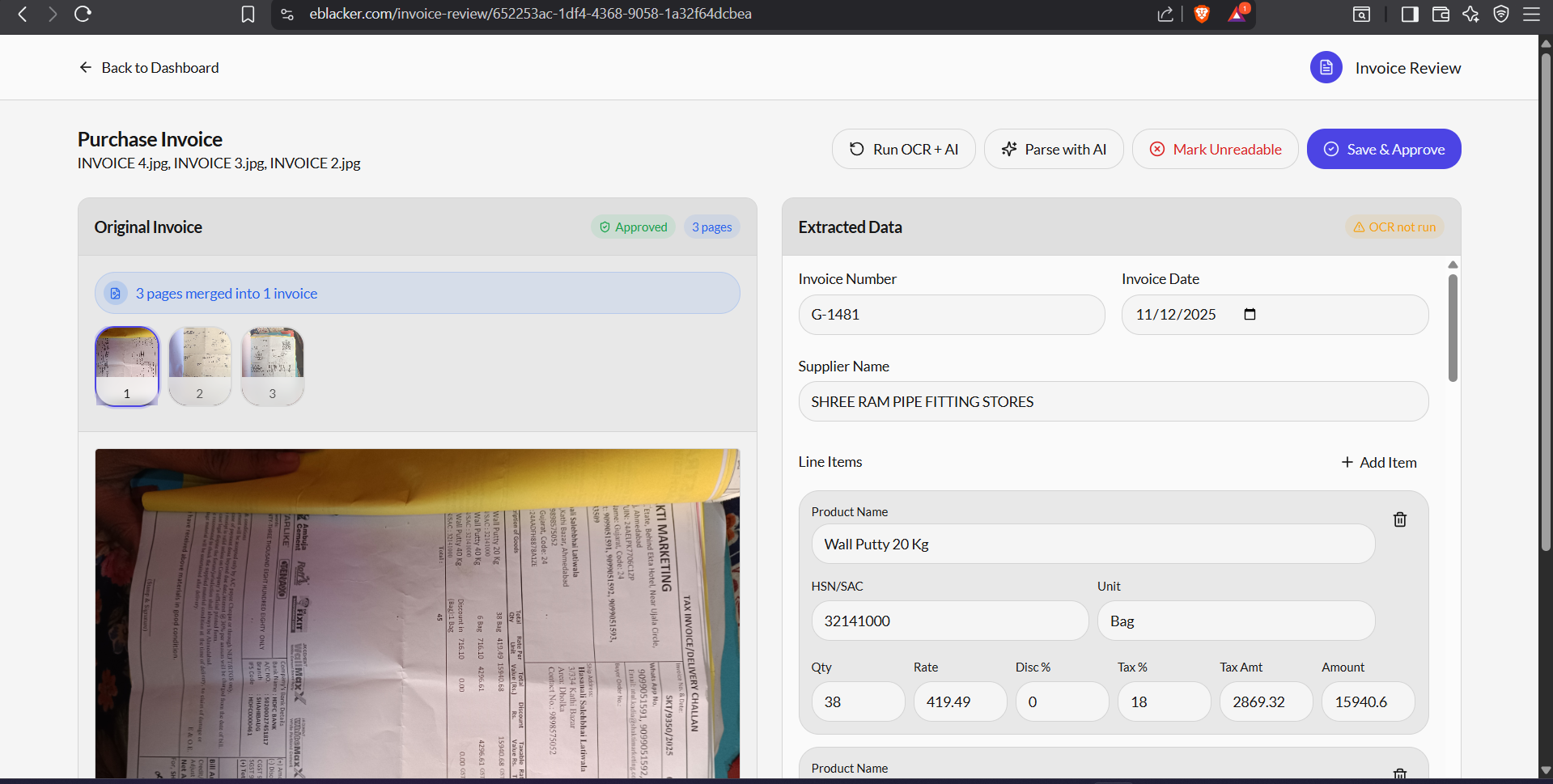1553x784 pixels.
Task: Click the Original Invoice heading
Action: coord(148,227)
